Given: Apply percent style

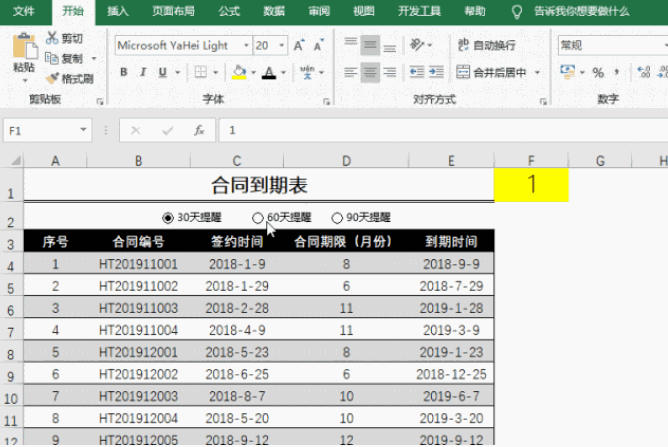Looking at the screenshot, I should 598,72.
